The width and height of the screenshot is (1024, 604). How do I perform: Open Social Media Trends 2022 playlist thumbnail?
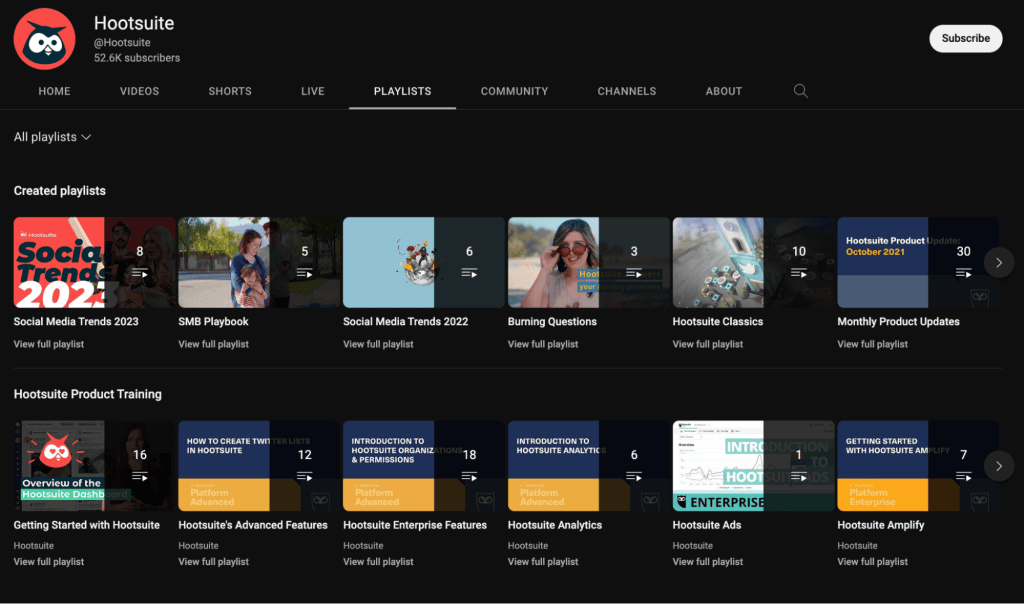click(x=424, y=262)
